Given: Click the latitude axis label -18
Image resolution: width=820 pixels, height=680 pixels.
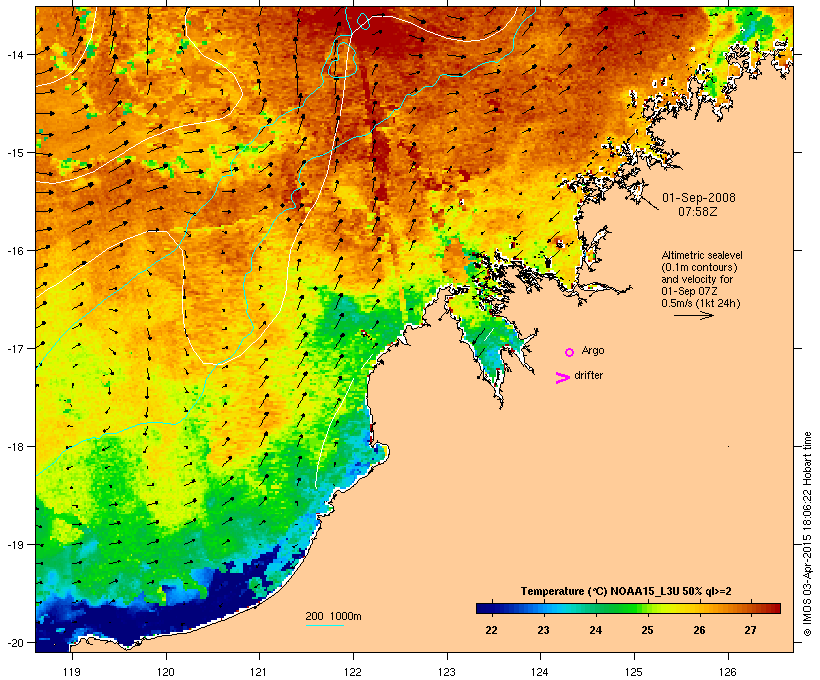Looking at the screenshot, I should click(15, 446).
